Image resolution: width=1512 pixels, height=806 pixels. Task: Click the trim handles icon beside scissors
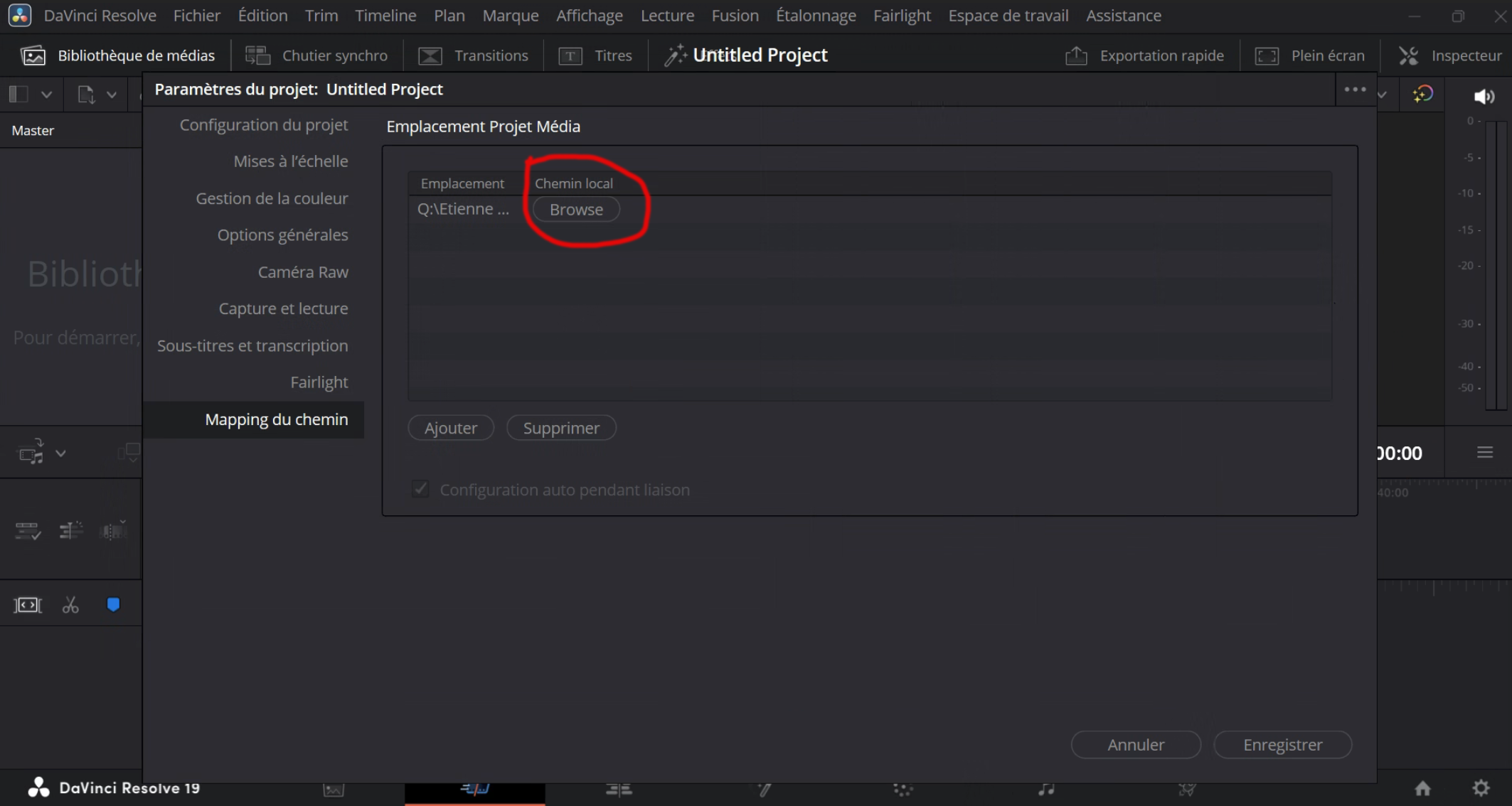point(28,605)
